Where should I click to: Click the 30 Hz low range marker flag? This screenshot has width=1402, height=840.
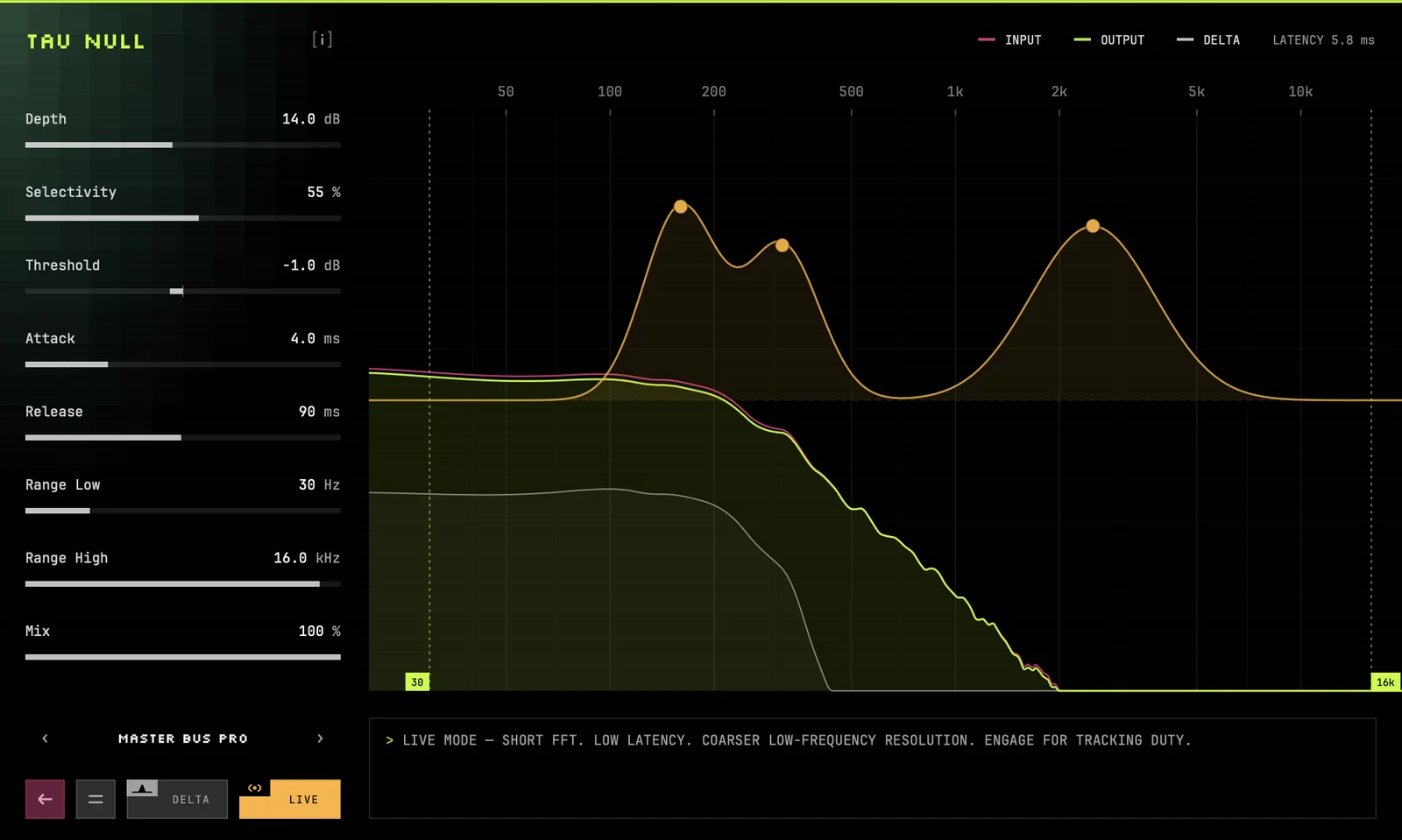coord(417,681)
